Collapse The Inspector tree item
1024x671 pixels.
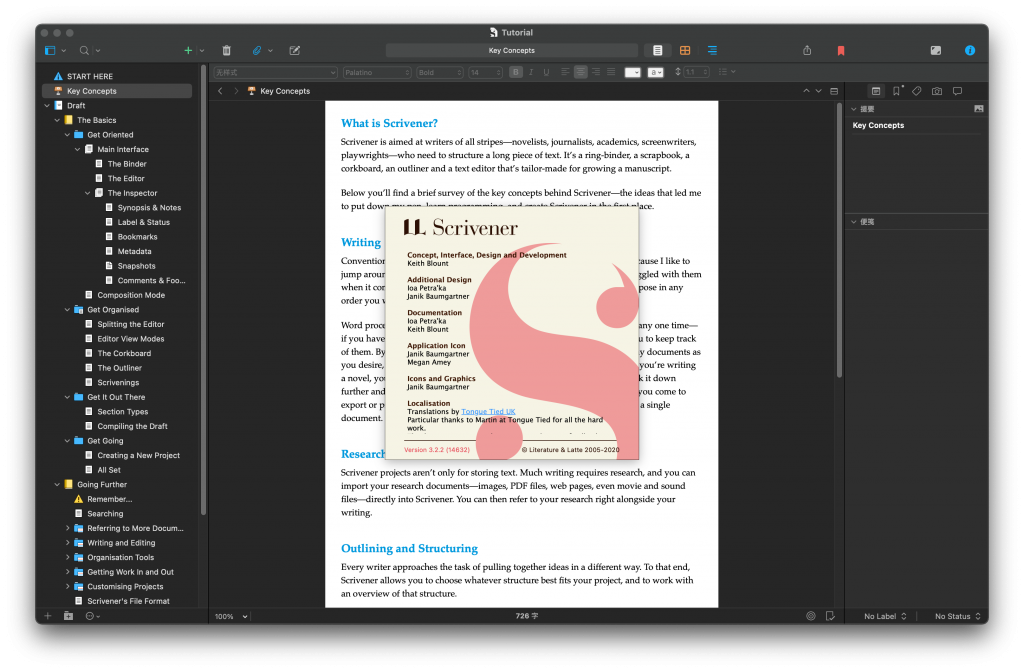[88, 193]
